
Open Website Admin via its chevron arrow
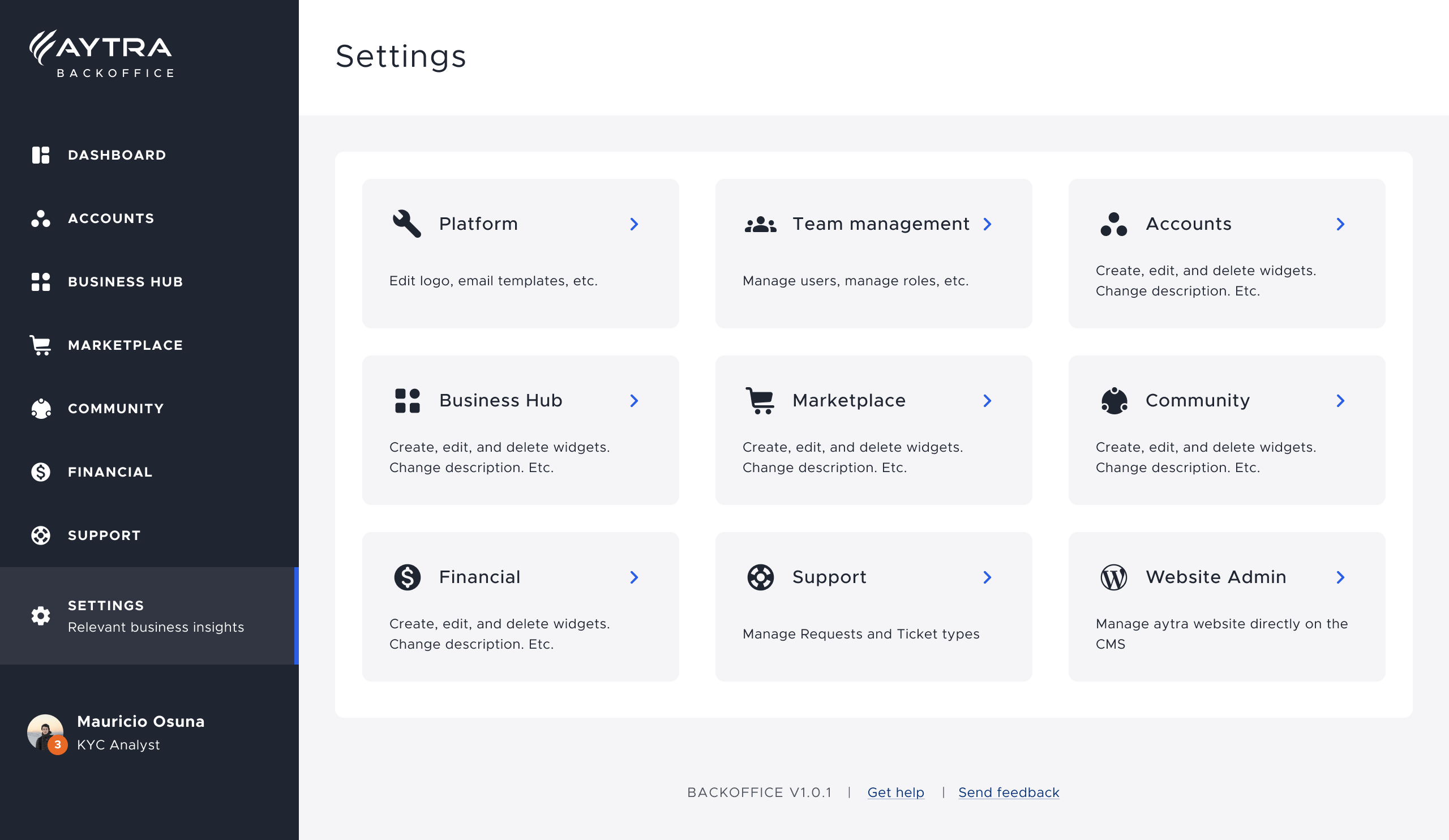[x=1340, y=577]
